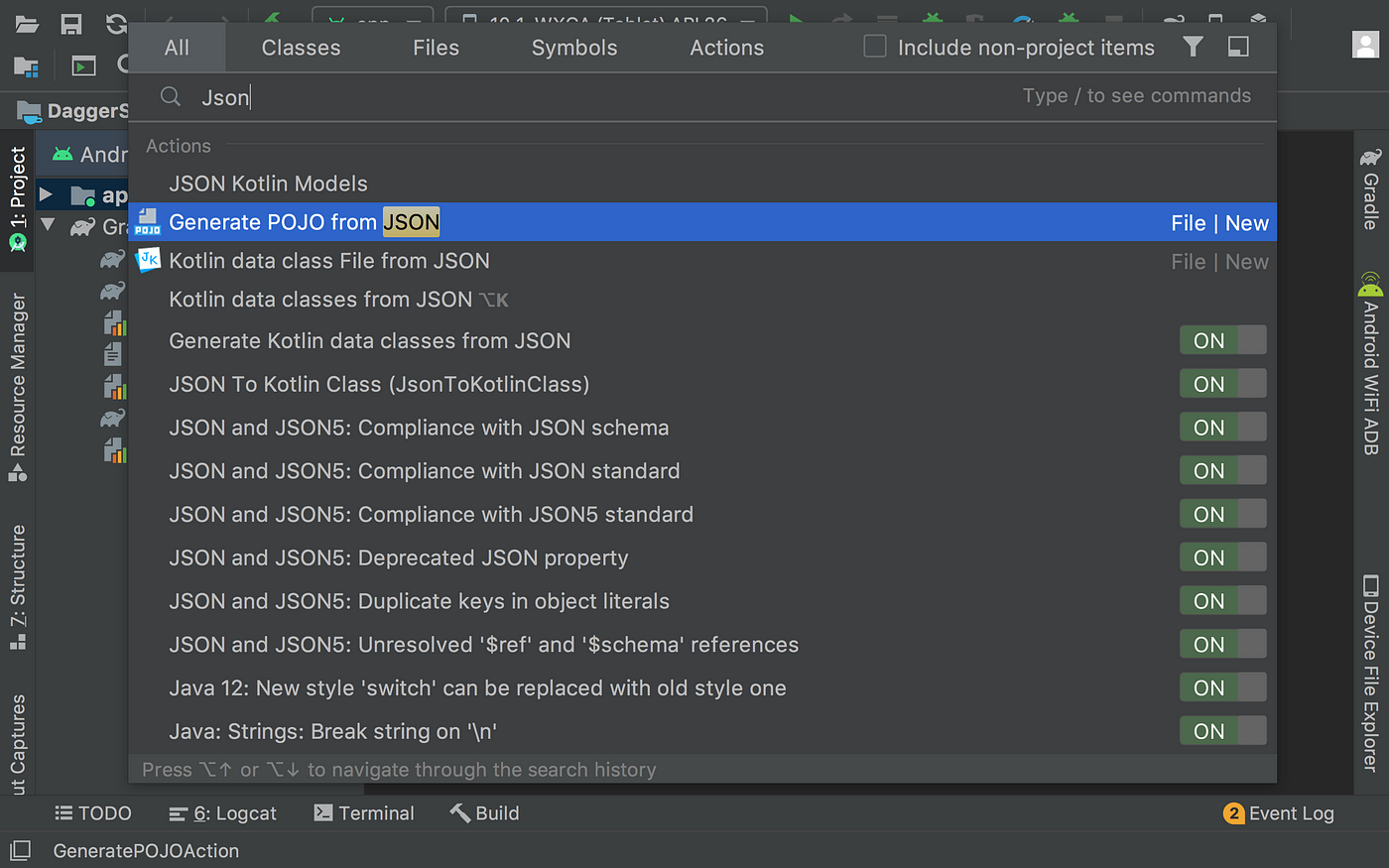Viewport: 1389px width, 868px height.
Task: Toggle Break string on '\n' switch
Action: click(x=1222, y=731)
